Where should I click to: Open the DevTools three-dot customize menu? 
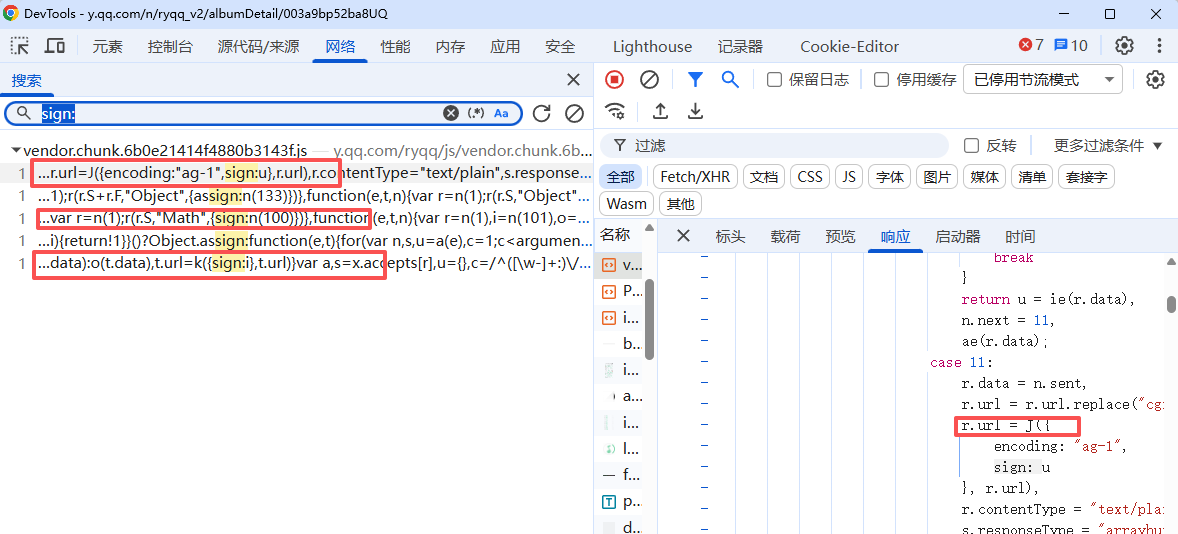click(x=1160, y=46)
